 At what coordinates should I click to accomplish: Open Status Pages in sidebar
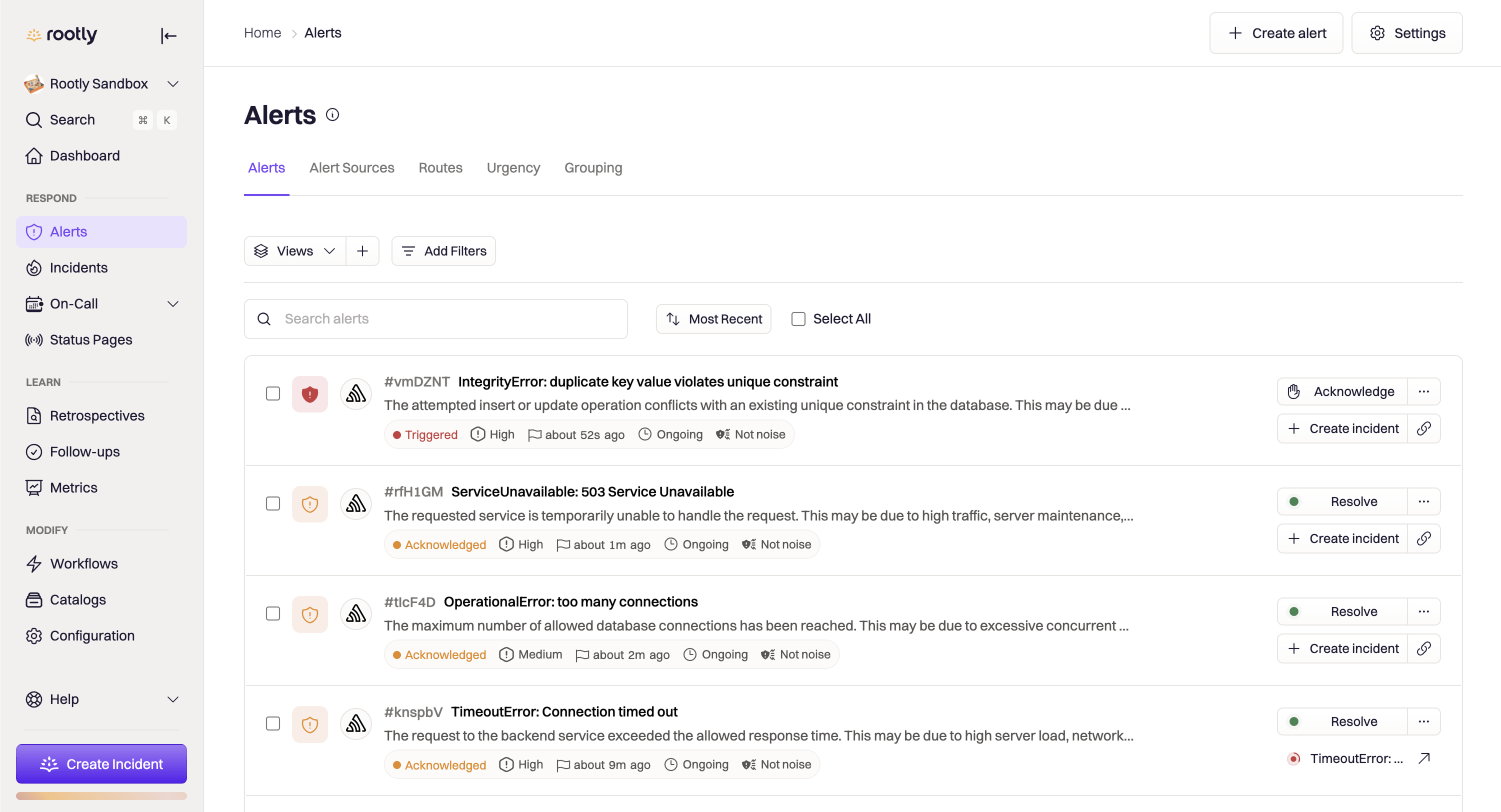coord(91,339)
